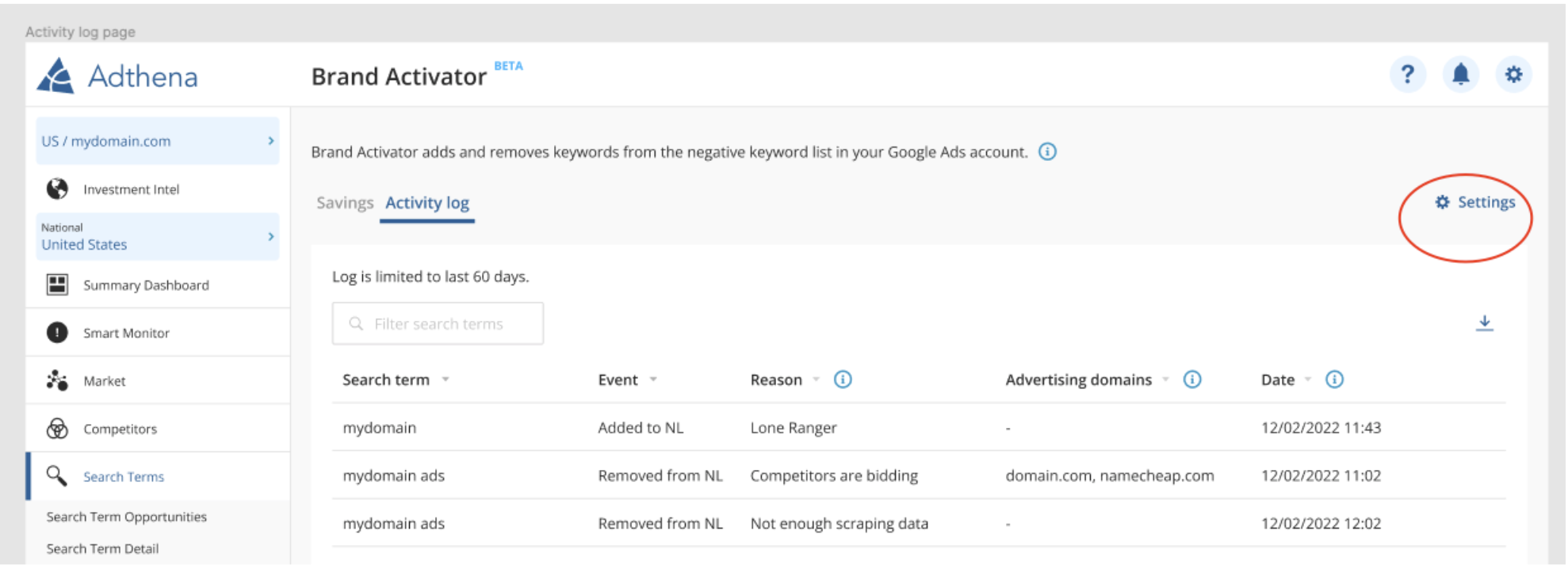Click info icon beside Advertising domains header
This screenshot has height=569, width=1568.
point(1191,380)
